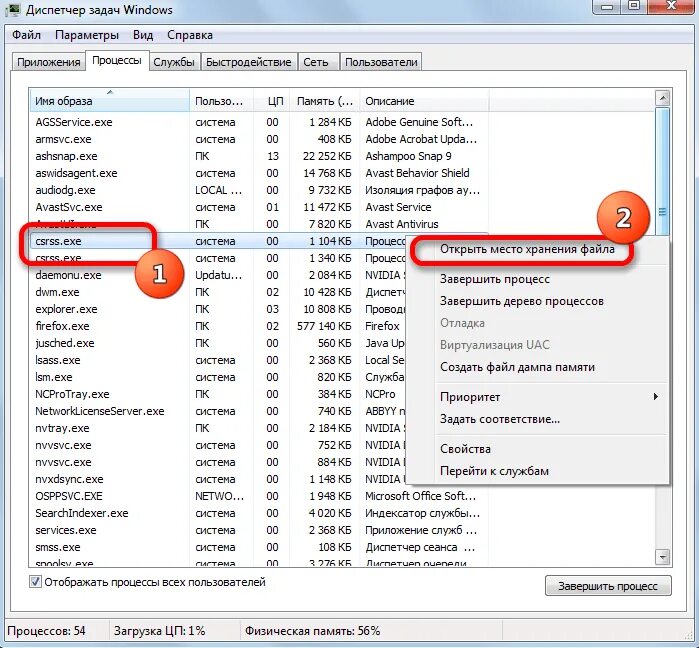Viewport: 699px width, 648px height.
Task: Sort by Пользо... column header
Action: click(x=222, y=101)
